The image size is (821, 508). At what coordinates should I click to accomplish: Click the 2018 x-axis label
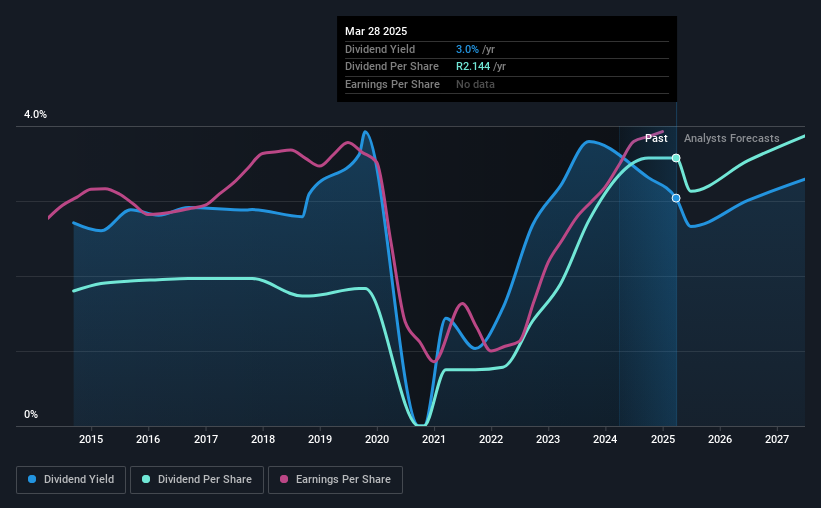click(x=263, y=439)
